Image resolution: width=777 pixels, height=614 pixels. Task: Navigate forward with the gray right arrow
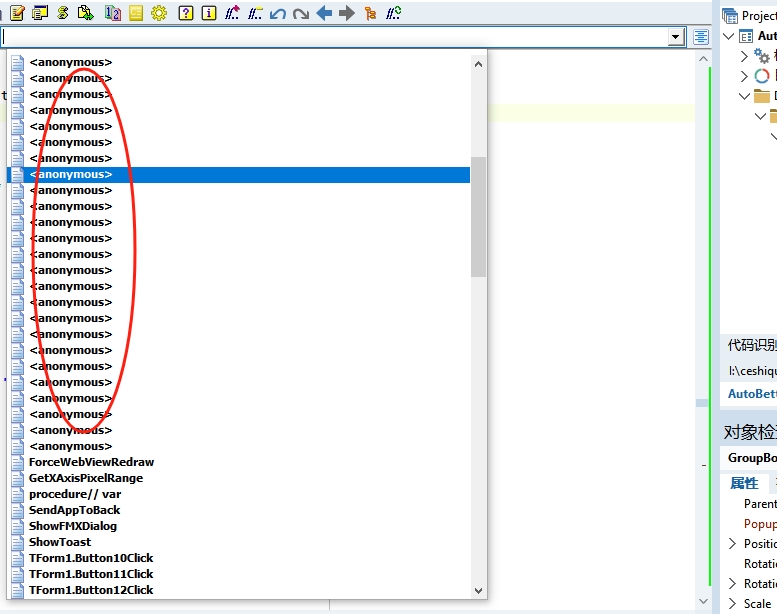coord(347,13)
